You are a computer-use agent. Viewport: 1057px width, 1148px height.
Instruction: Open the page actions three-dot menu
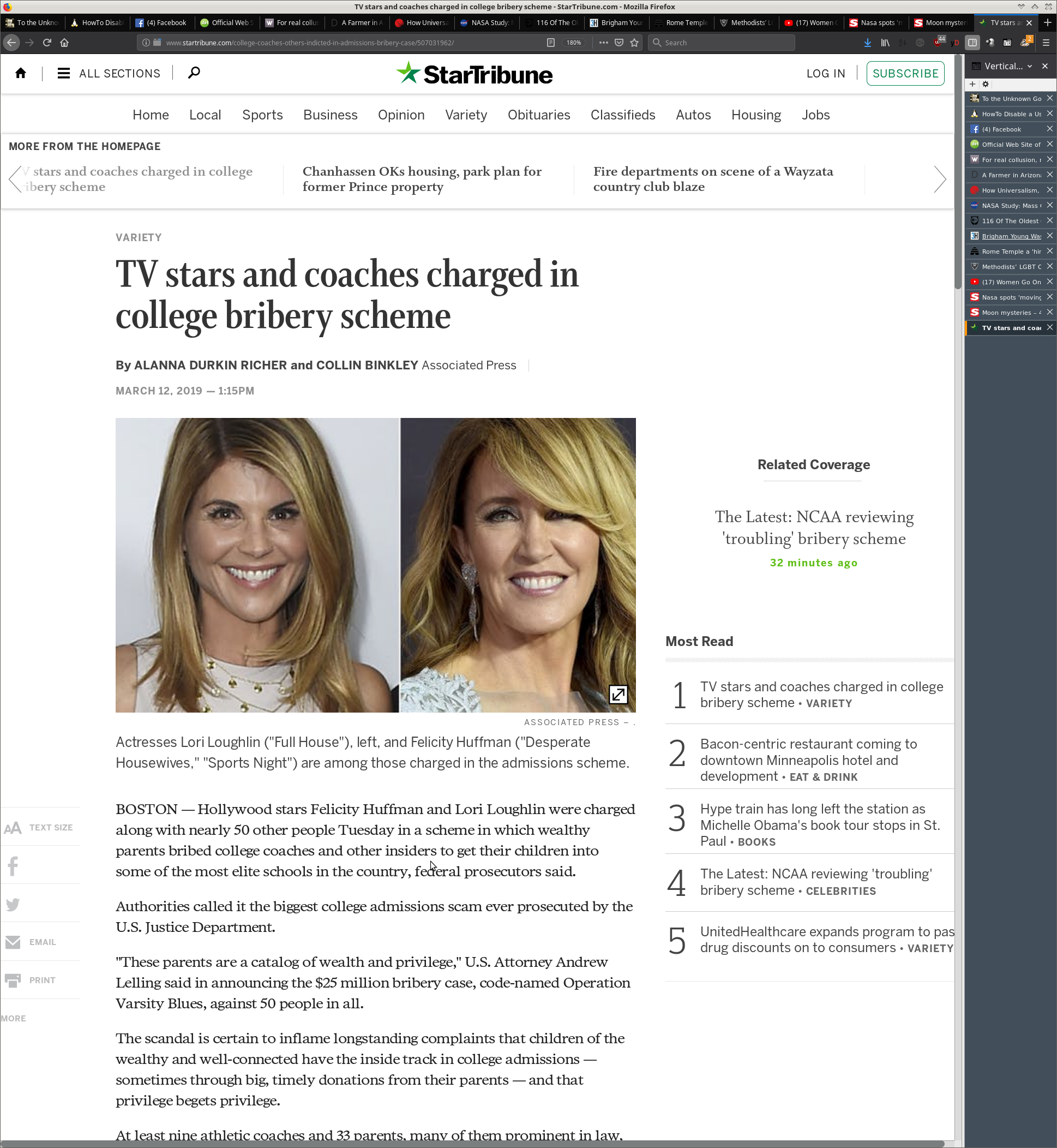[603, 43]
